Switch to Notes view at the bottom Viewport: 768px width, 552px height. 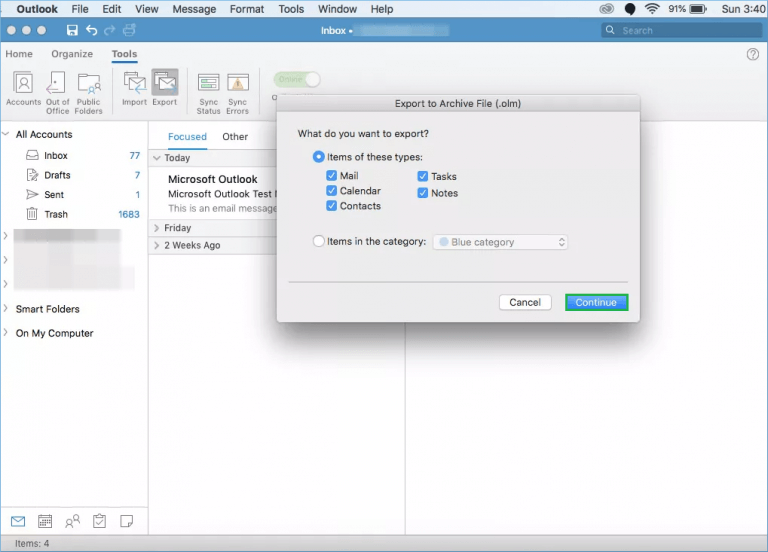coord(126,521)
